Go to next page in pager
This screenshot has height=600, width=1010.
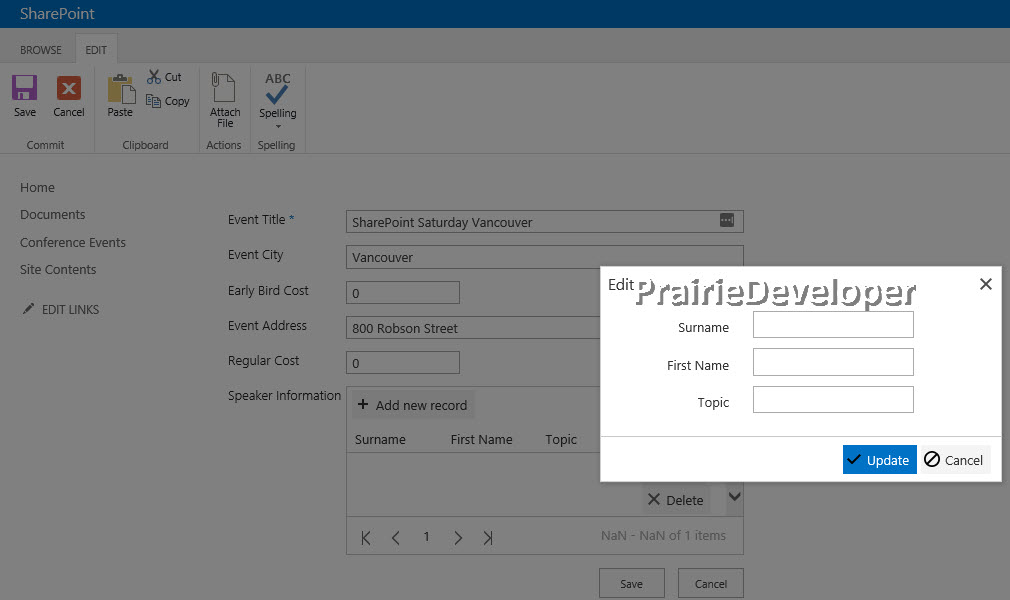click(x=457, y=537)
